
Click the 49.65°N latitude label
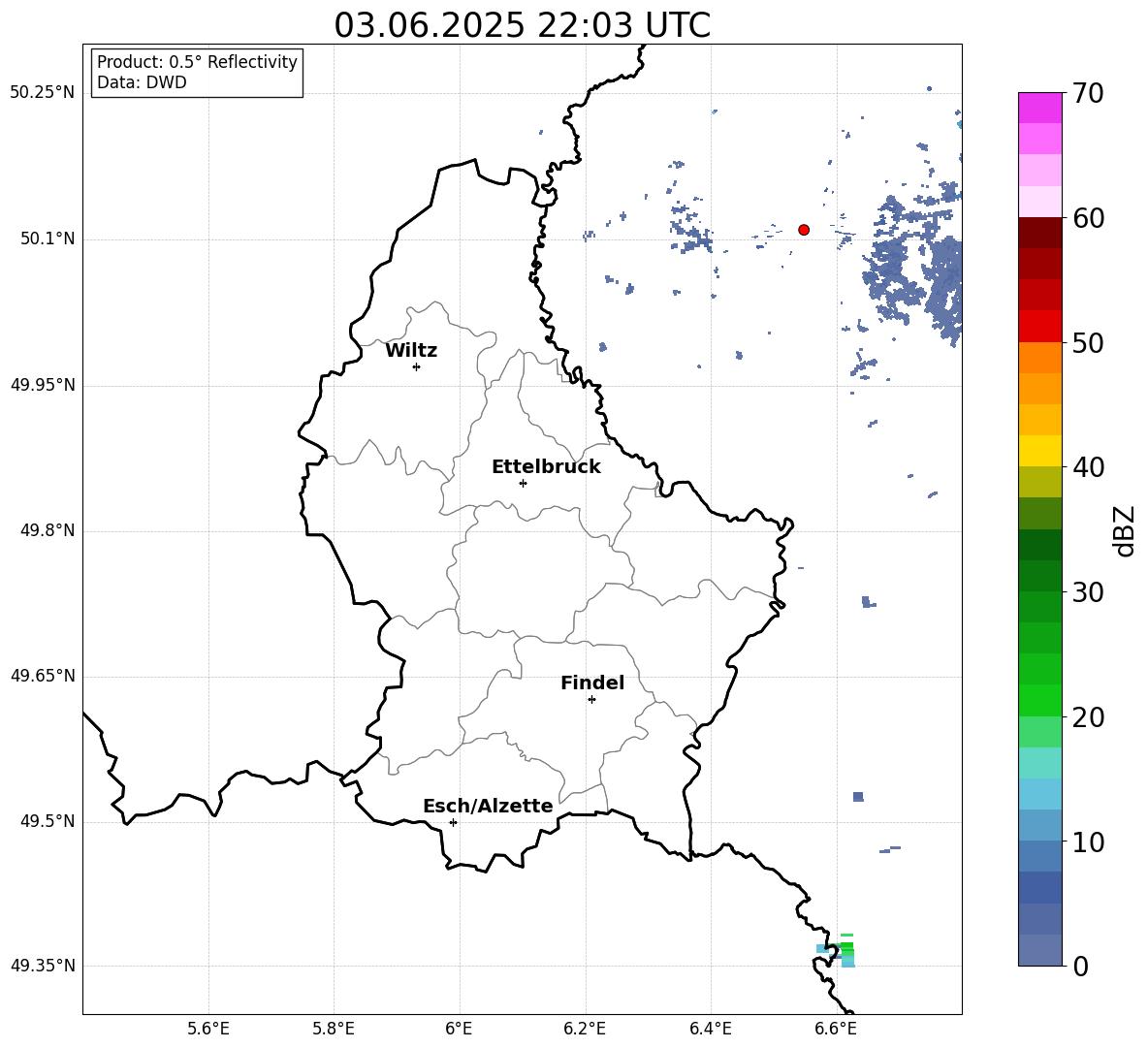click(x=43, y=676)
